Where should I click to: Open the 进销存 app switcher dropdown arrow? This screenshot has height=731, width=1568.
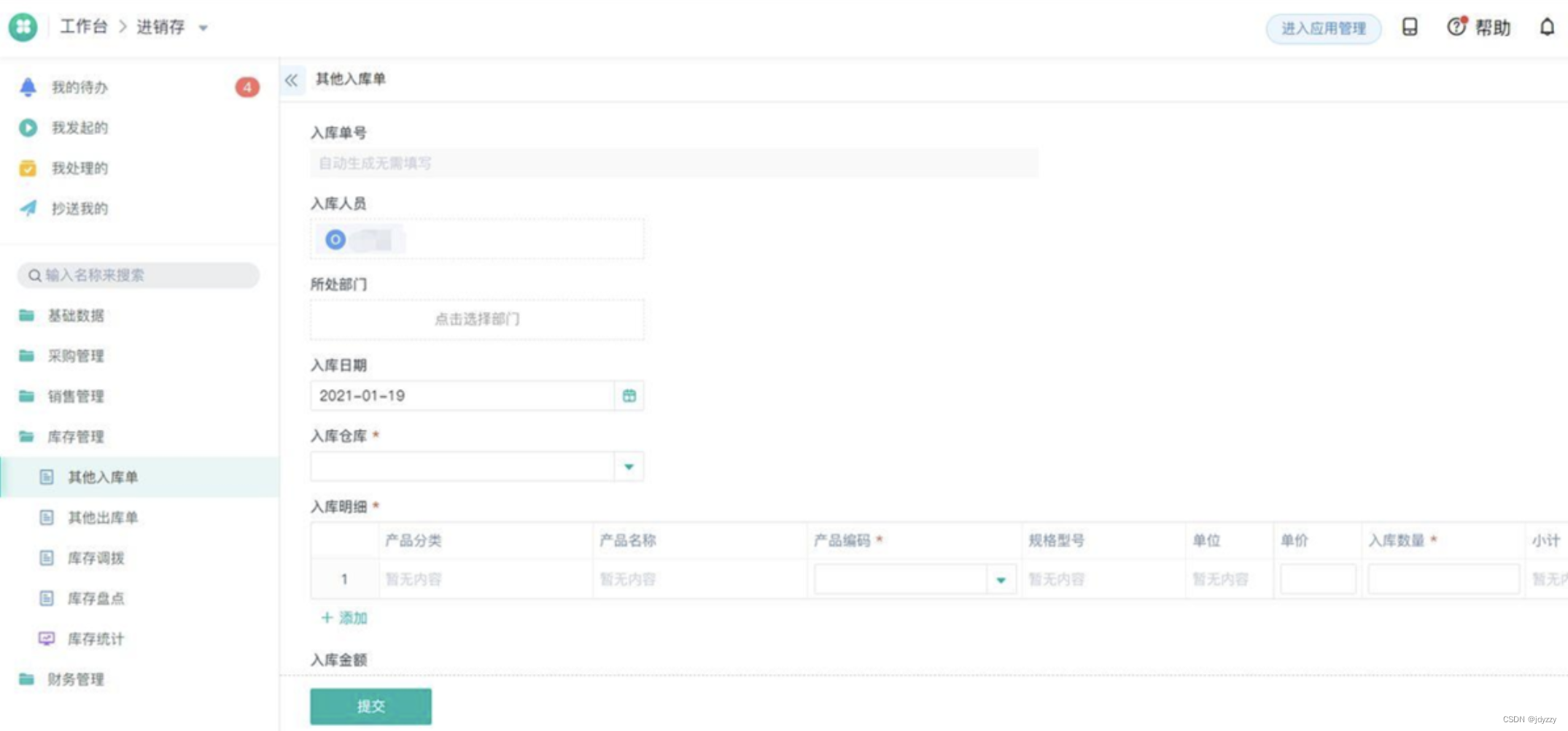click(203, 28)
